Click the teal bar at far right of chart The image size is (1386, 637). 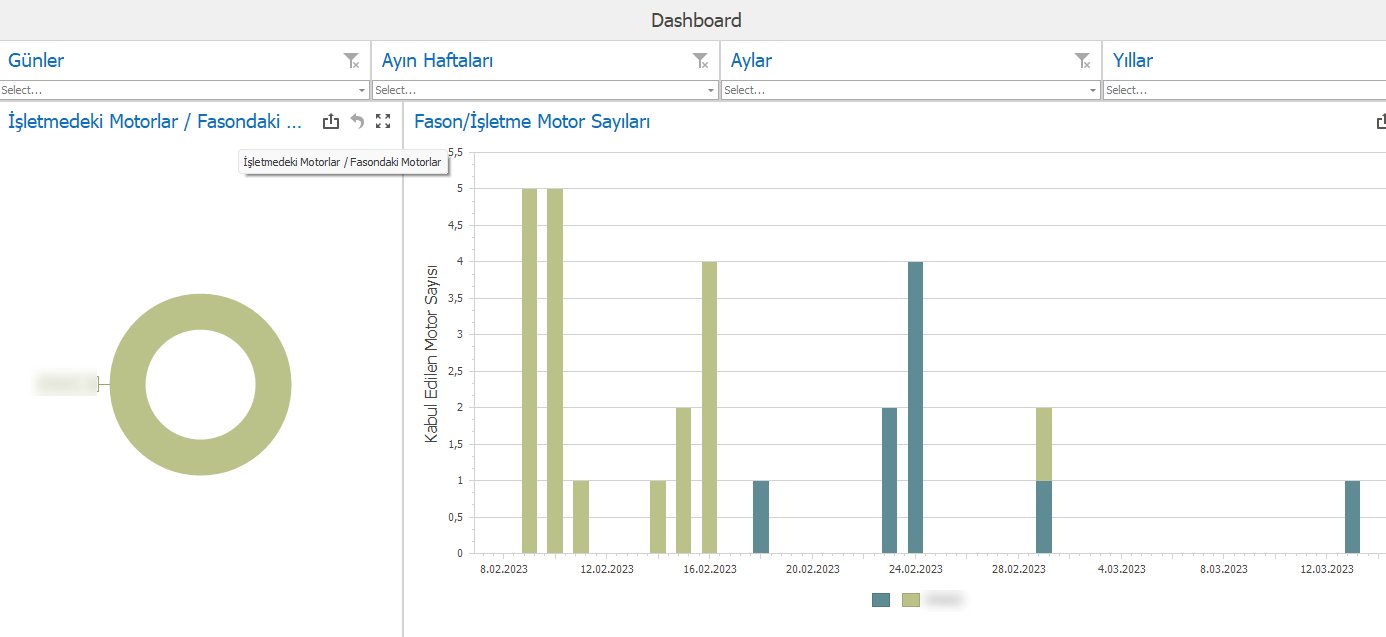click(1352, 517)
